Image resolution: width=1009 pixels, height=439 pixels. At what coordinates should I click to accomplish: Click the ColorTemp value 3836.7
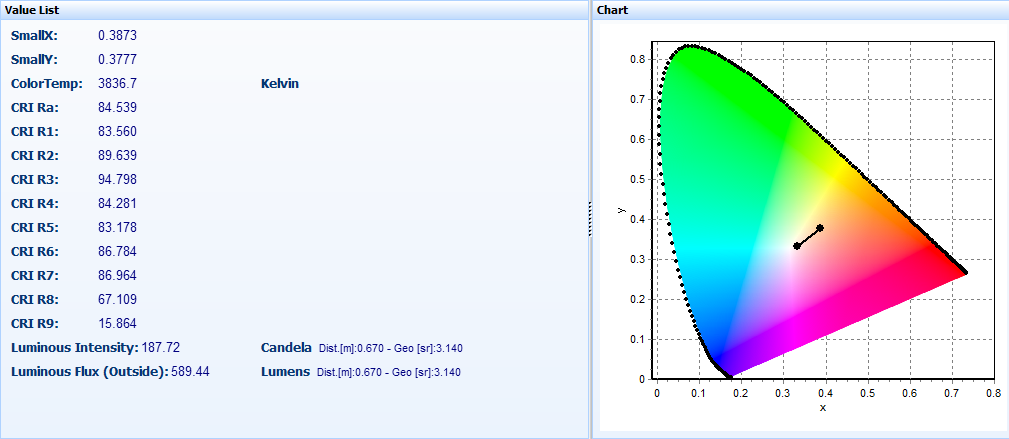pos(118,83)
